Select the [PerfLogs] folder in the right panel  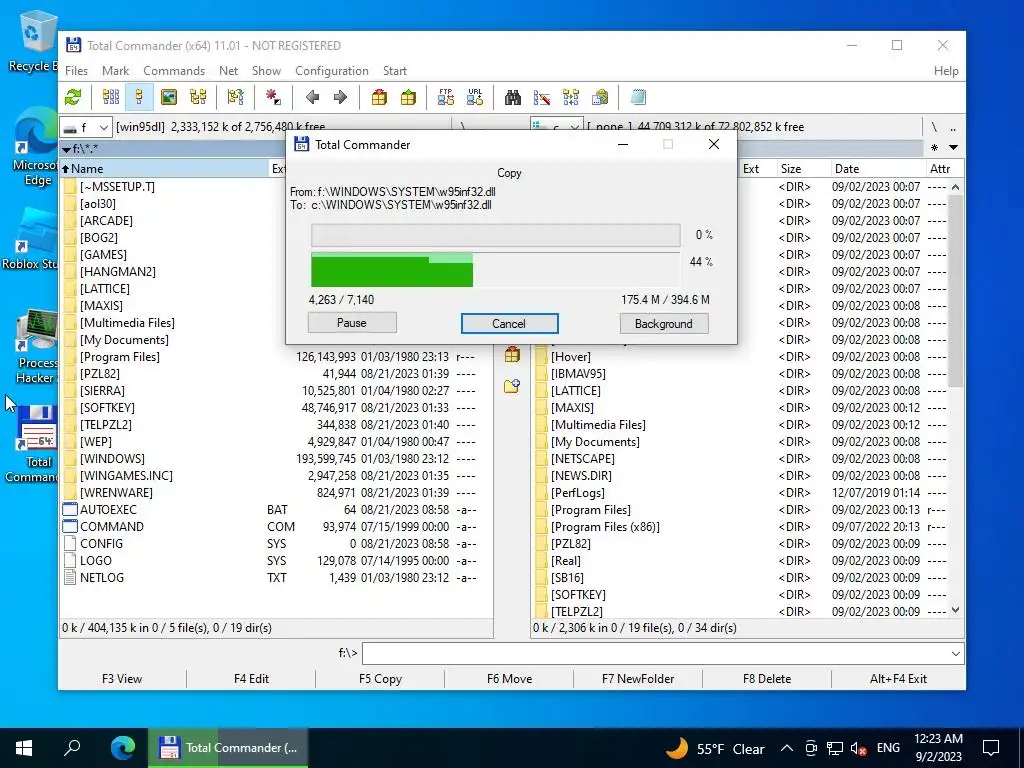point(741,492)
